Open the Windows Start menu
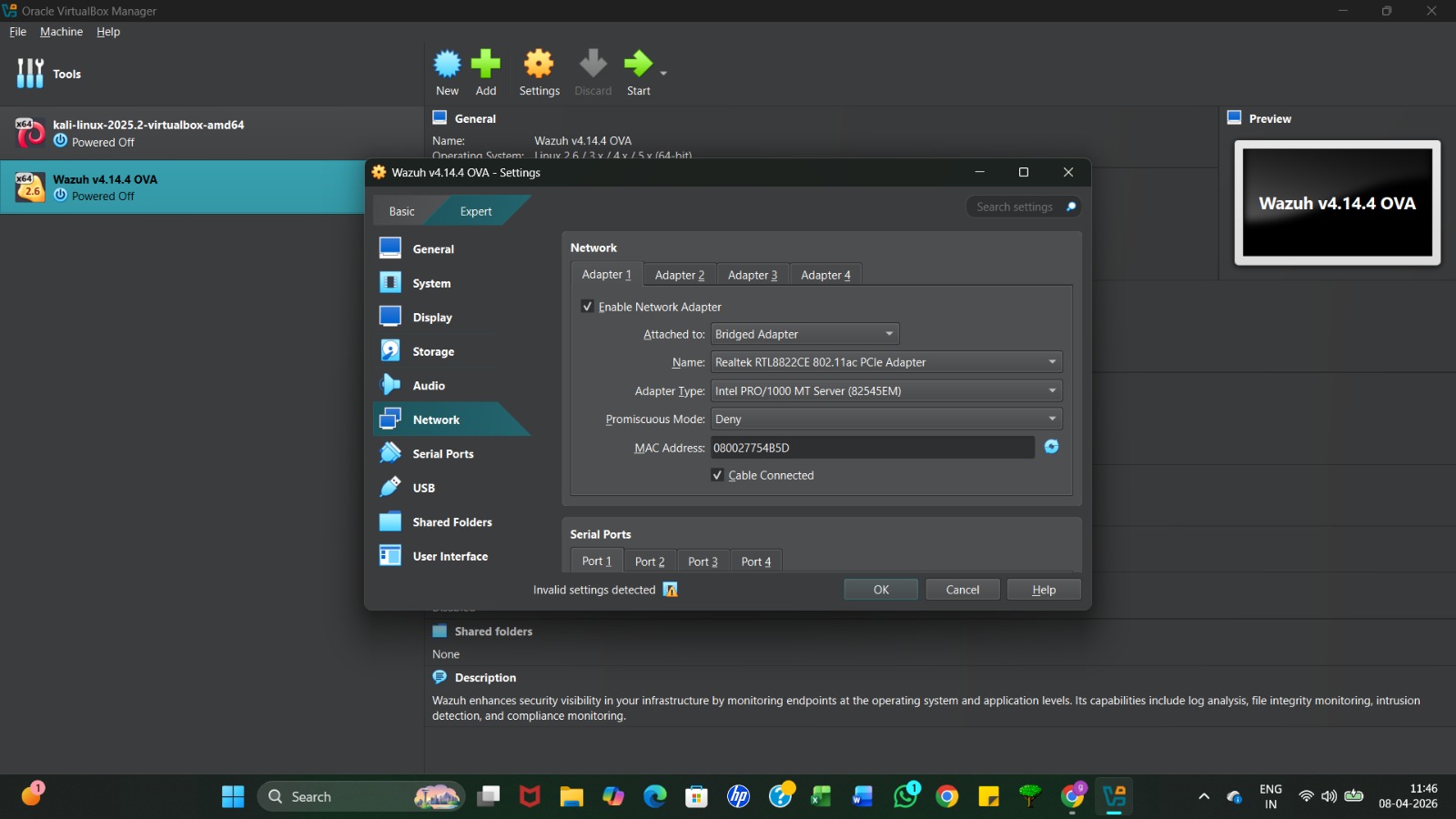Viewport: 1456px width, 819px height. (233, 796)
